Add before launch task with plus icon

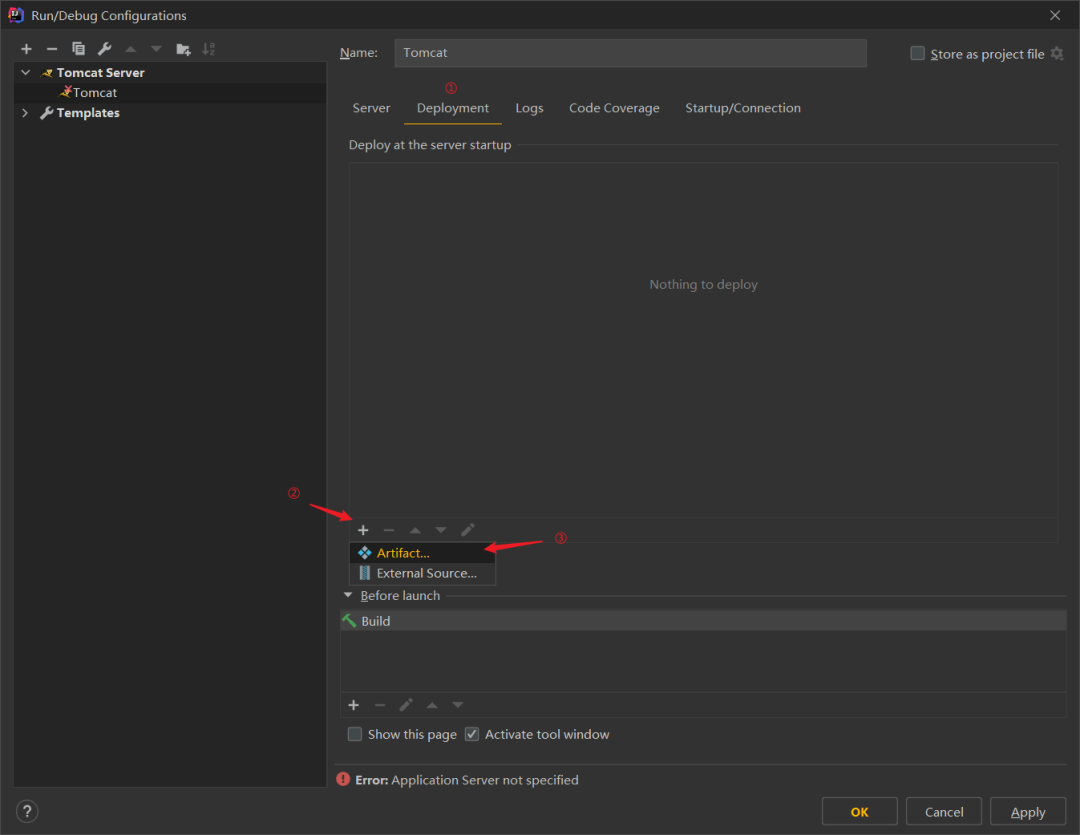[x=353, y=705]
